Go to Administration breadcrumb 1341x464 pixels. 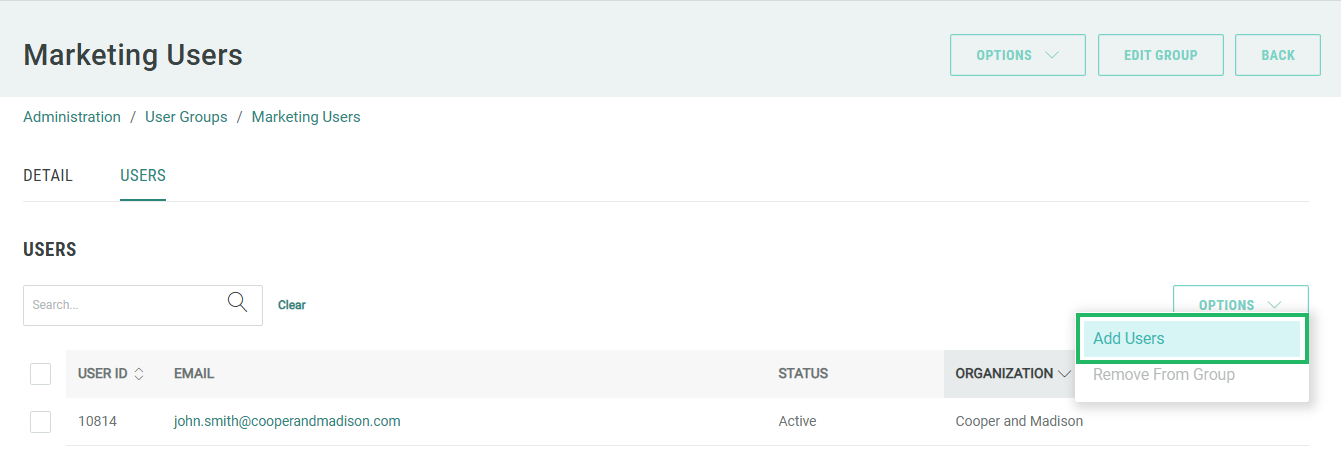tap(72, 117)
